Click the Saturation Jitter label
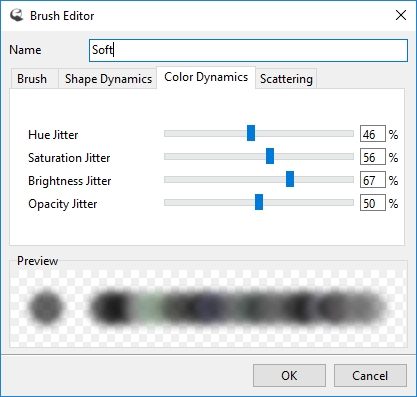The width and height of the screenshot is (417, 397). pos(69,158)
